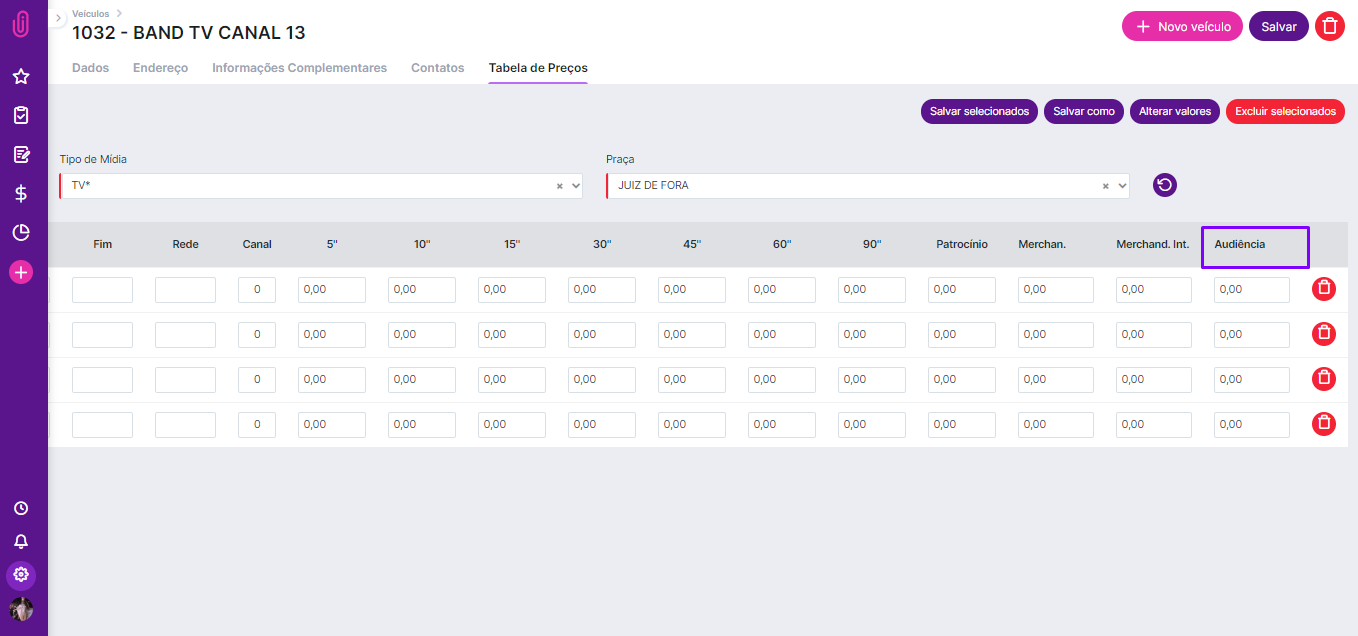Click the 45" column header
The width and height of the screenshot is (1358, 636).
(x=692, y=244)
